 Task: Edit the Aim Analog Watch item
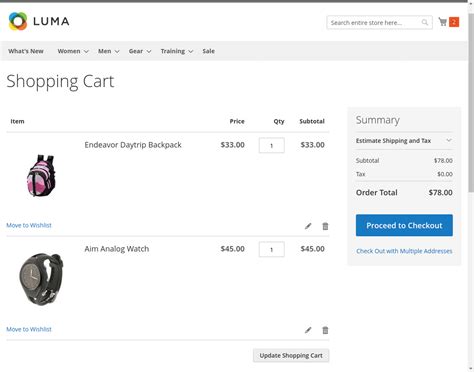(x=308, y=330)
